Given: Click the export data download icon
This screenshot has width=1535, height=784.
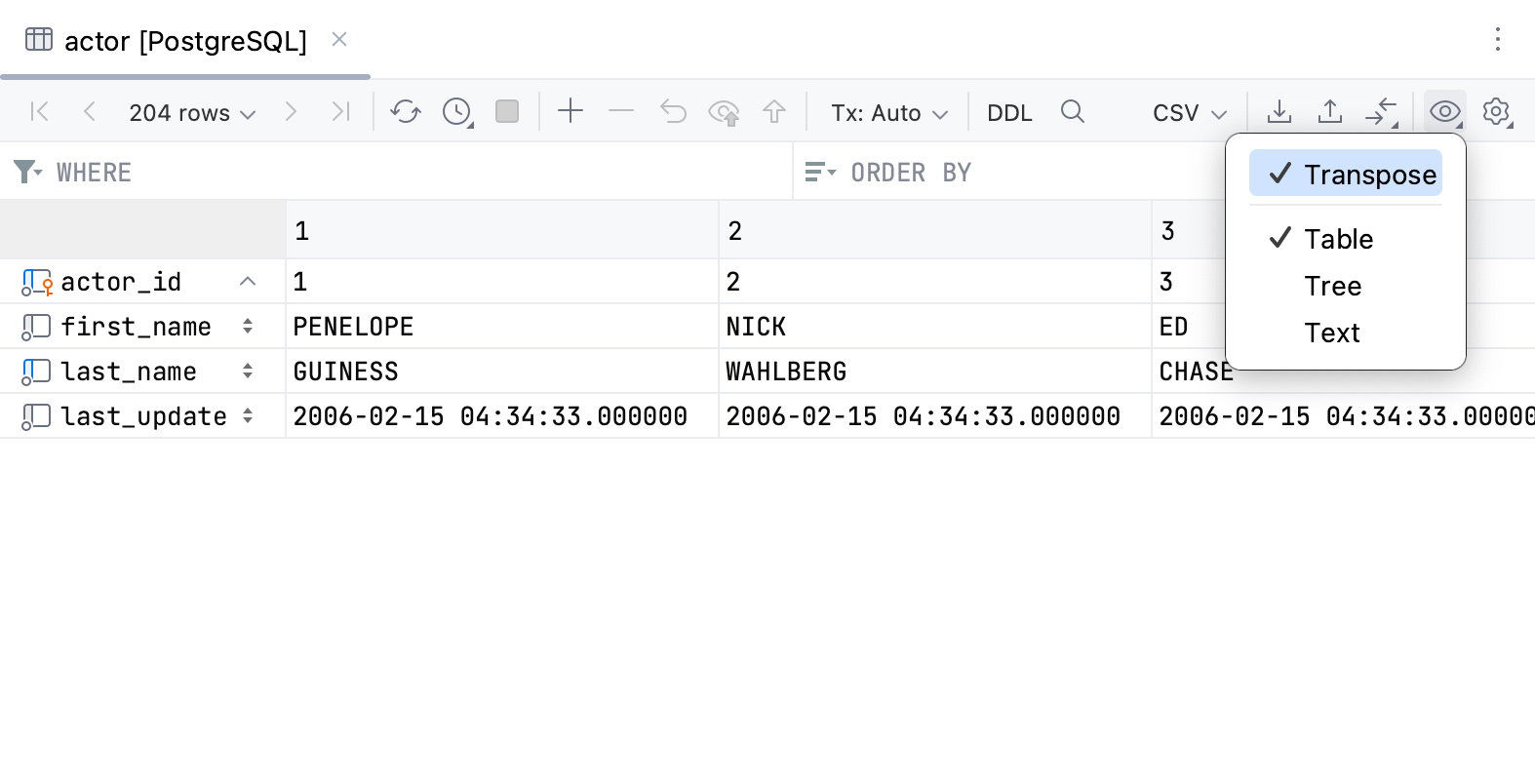Looking at the screenshot, I should coord(1279,112).
